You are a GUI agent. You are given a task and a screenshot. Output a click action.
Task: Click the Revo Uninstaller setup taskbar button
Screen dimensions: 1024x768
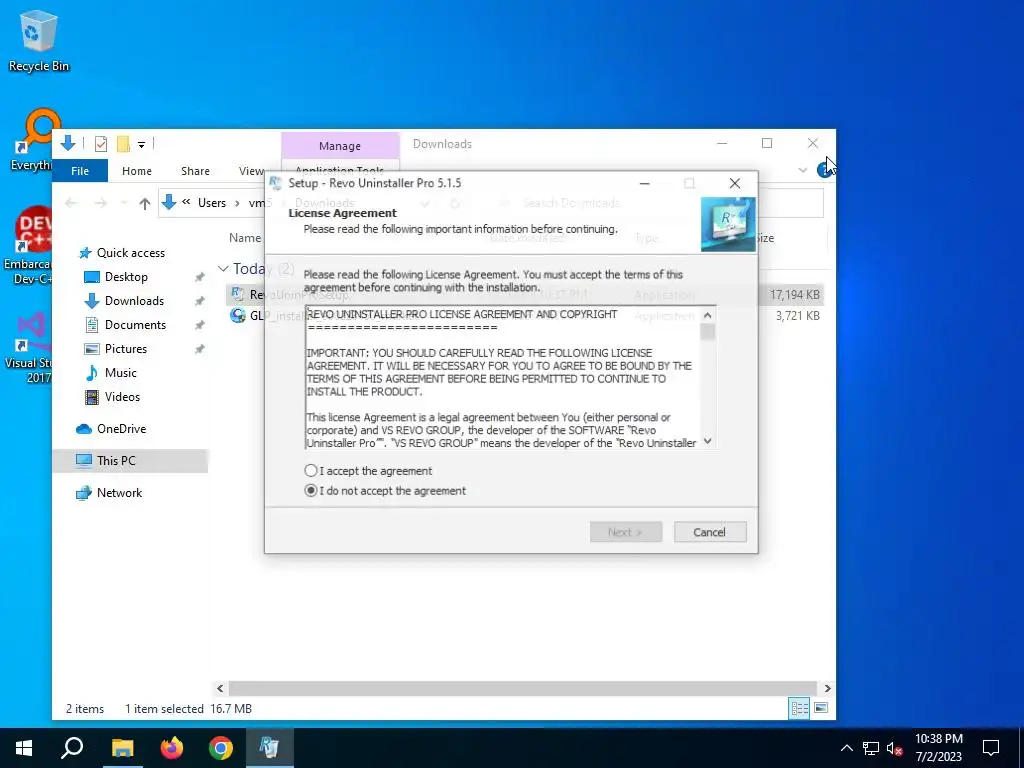coord(269,748)
